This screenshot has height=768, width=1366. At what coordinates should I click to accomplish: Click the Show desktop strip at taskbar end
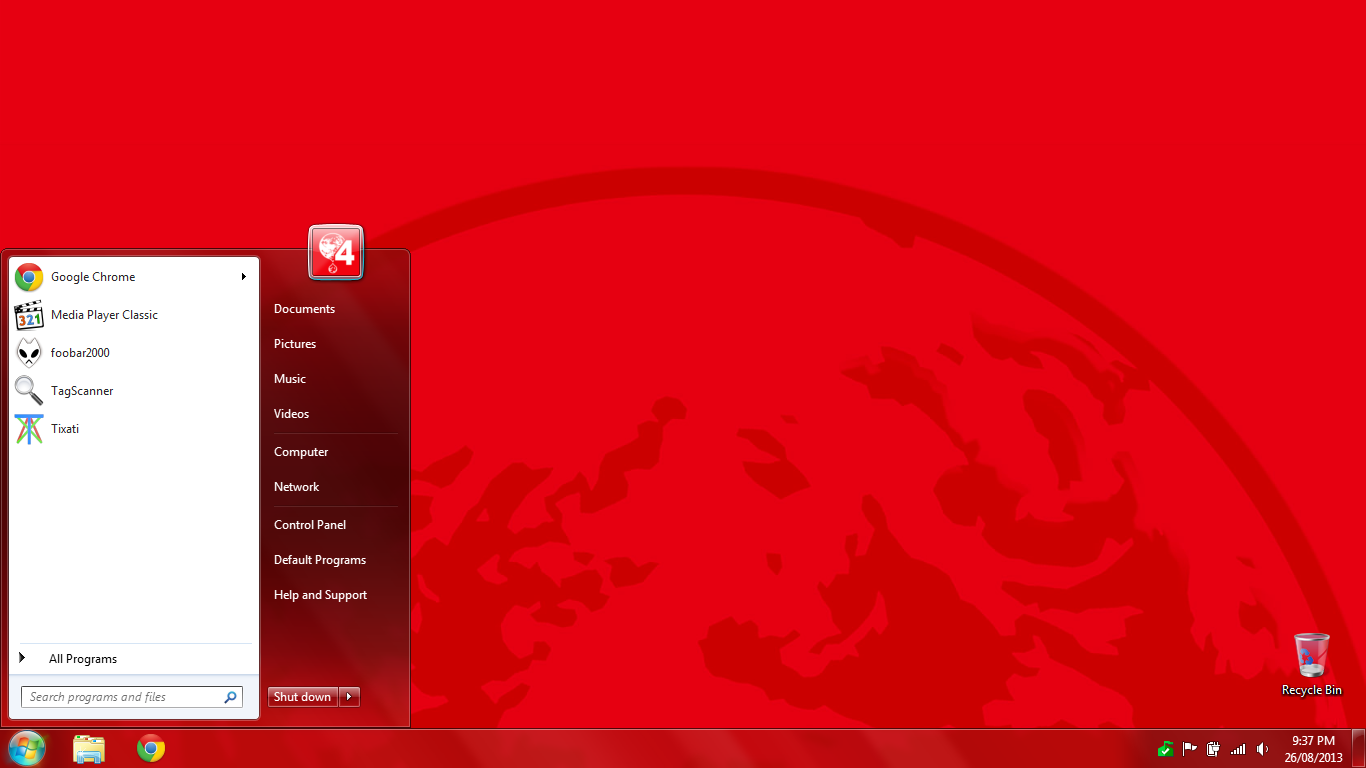pyautogui.click(x=1359, y=748)
